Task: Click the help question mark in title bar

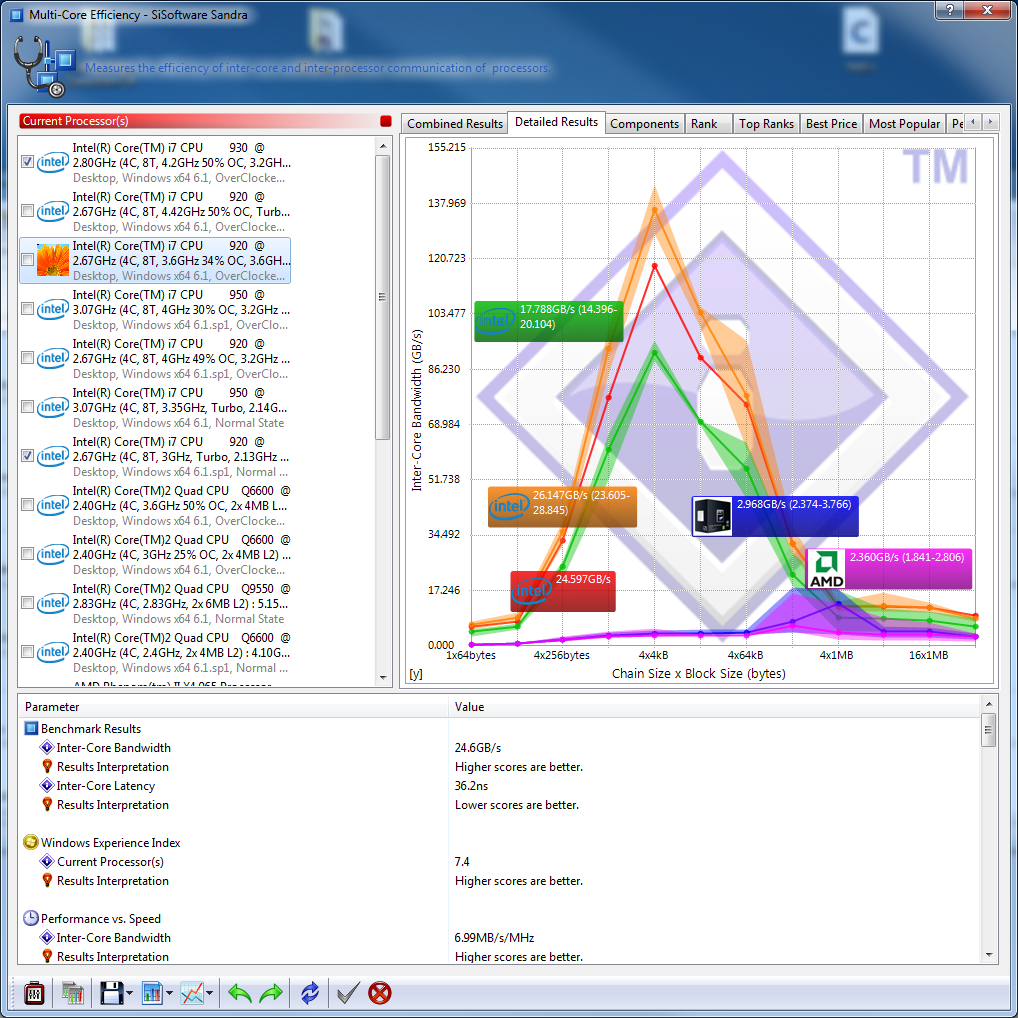Action: [x=950, y=10]
